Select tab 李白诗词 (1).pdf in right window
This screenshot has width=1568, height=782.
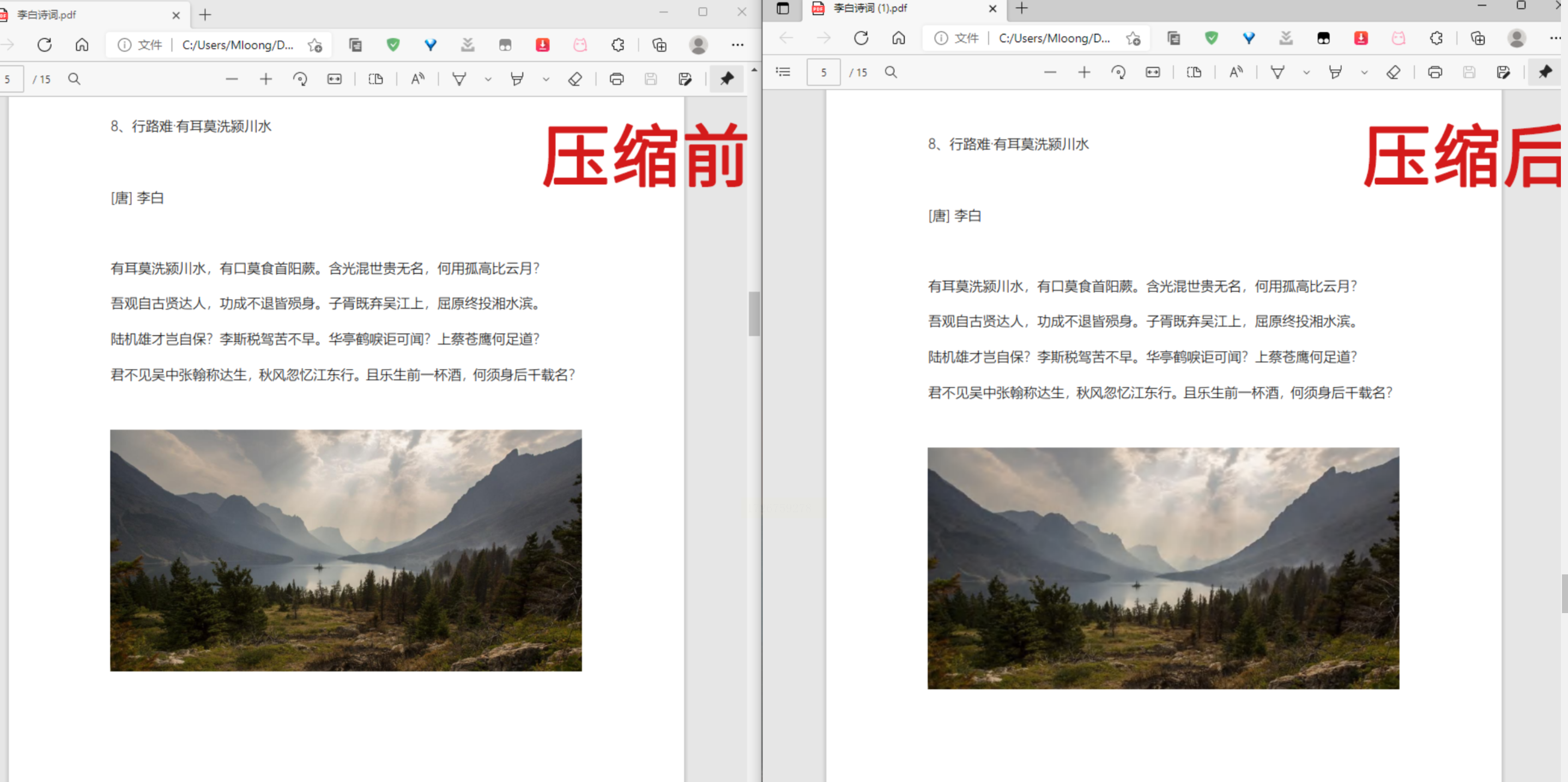tap(904, 9)
